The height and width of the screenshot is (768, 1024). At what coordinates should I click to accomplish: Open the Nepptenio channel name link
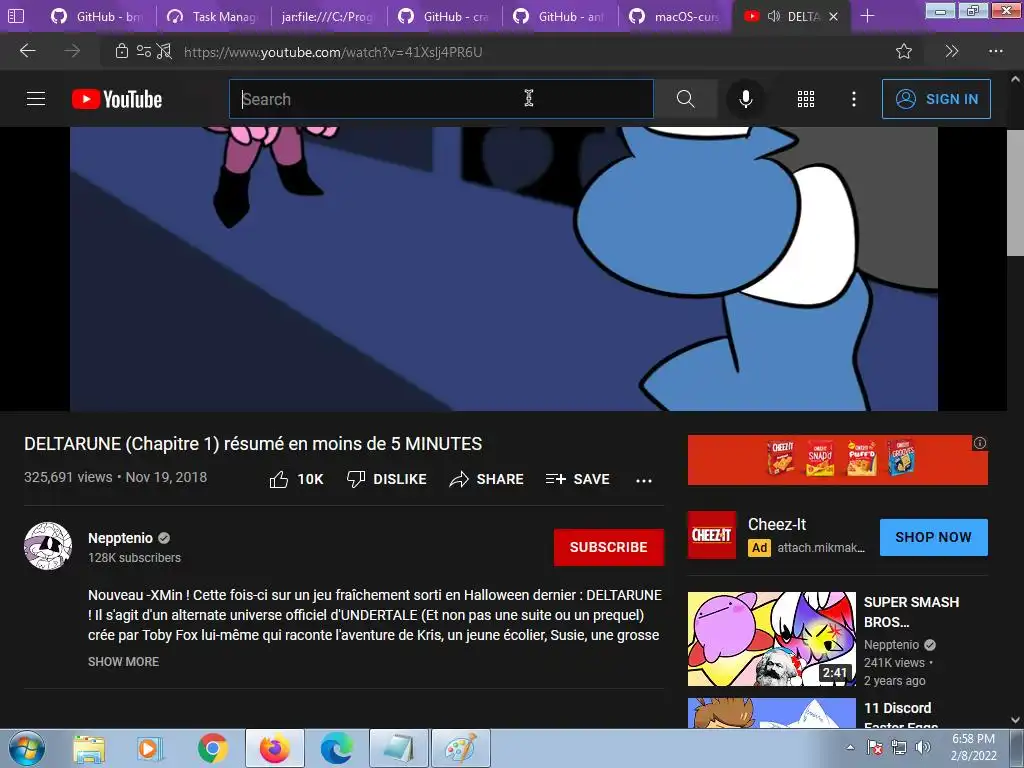tap(120, 538)
